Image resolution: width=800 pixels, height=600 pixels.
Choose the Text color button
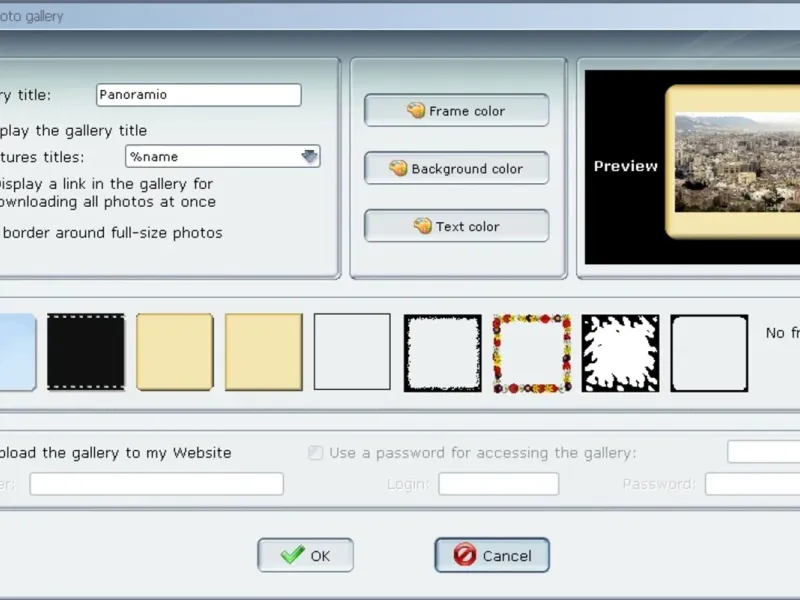pos(457,226)
